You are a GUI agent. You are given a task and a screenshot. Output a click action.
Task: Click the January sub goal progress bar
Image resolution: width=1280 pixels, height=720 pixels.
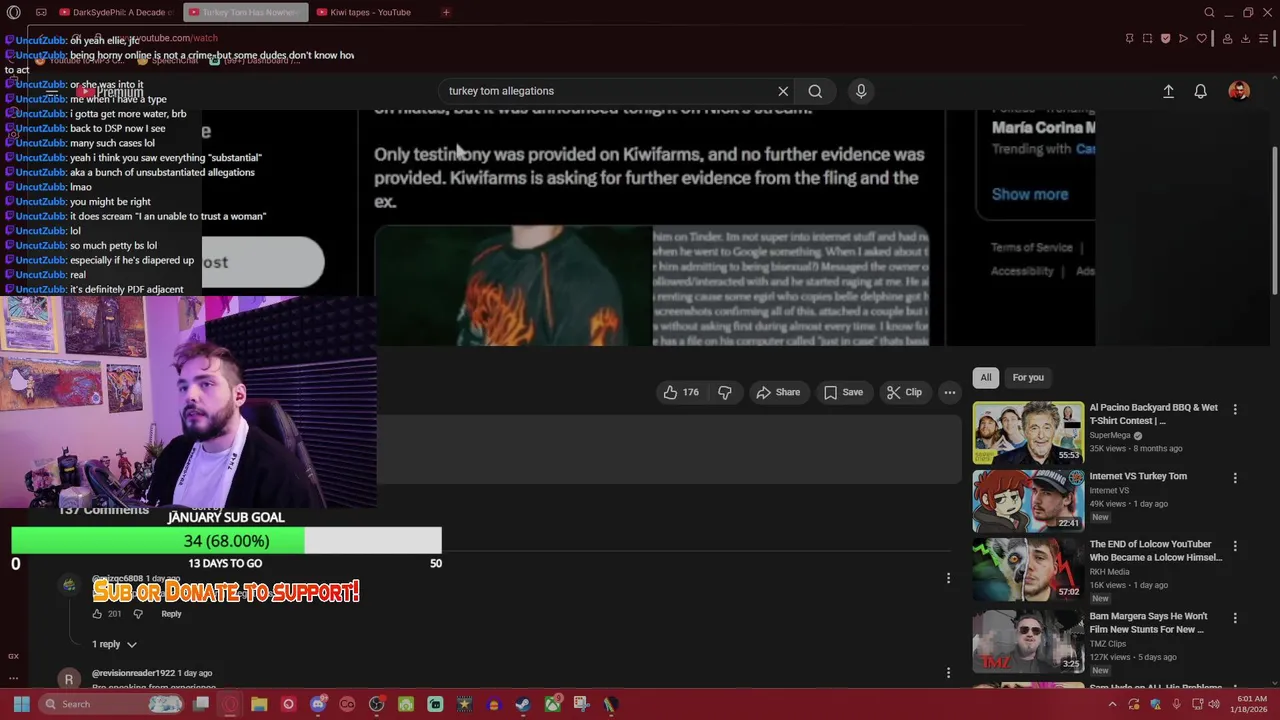[226, 541]
